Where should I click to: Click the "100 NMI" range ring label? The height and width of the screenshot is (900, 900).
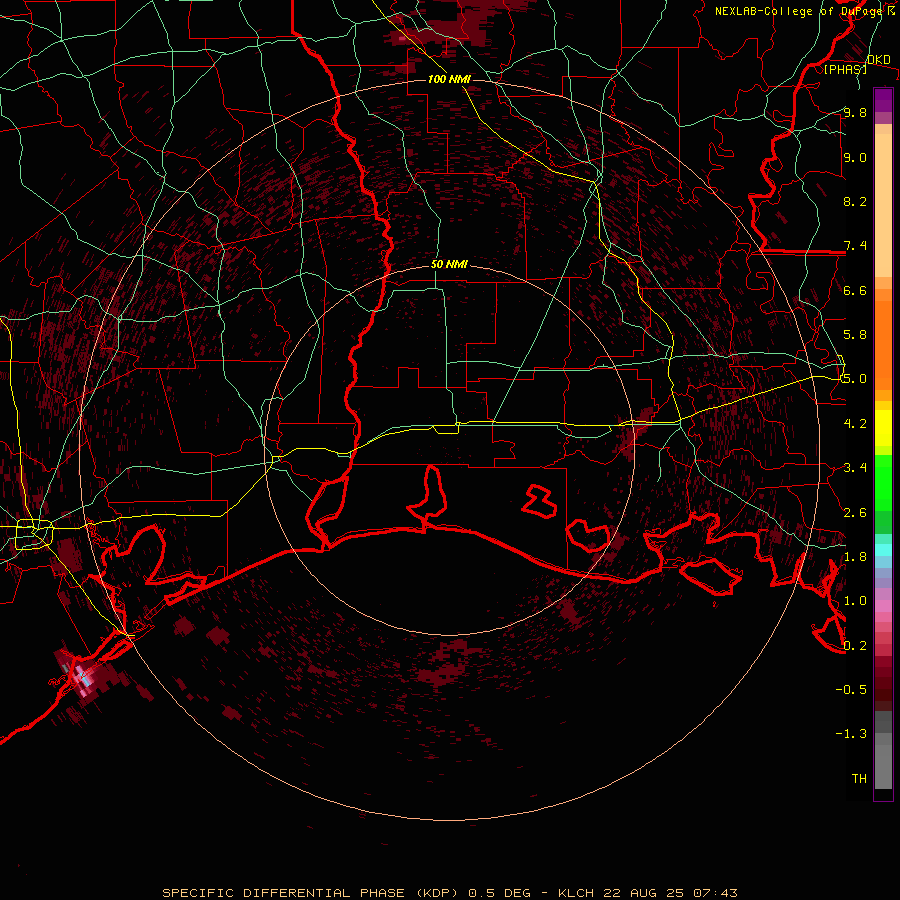pyautogui.click(x=449, y=79)
